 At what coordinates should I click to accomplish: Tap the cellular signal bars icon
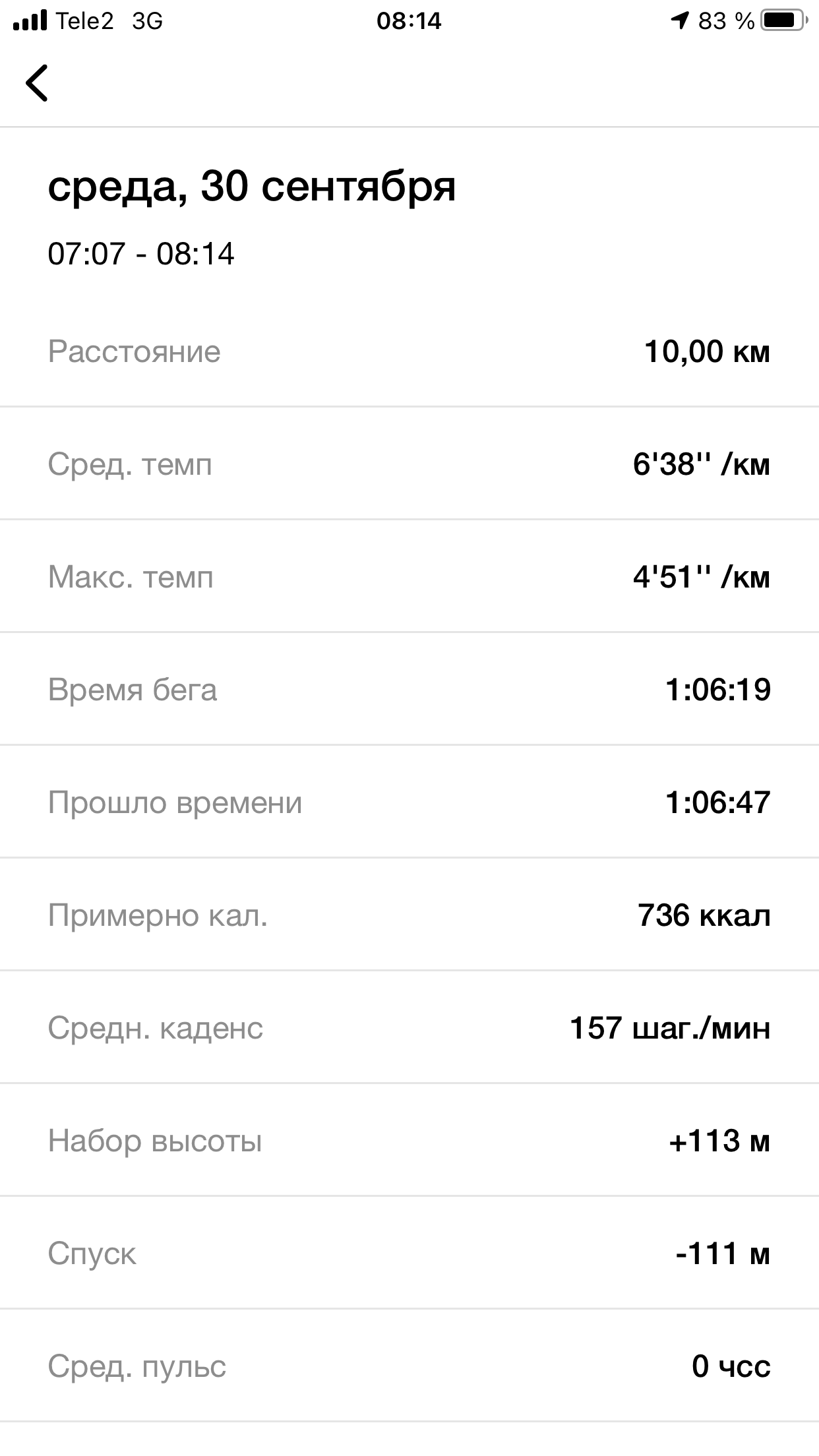point(30,21)
